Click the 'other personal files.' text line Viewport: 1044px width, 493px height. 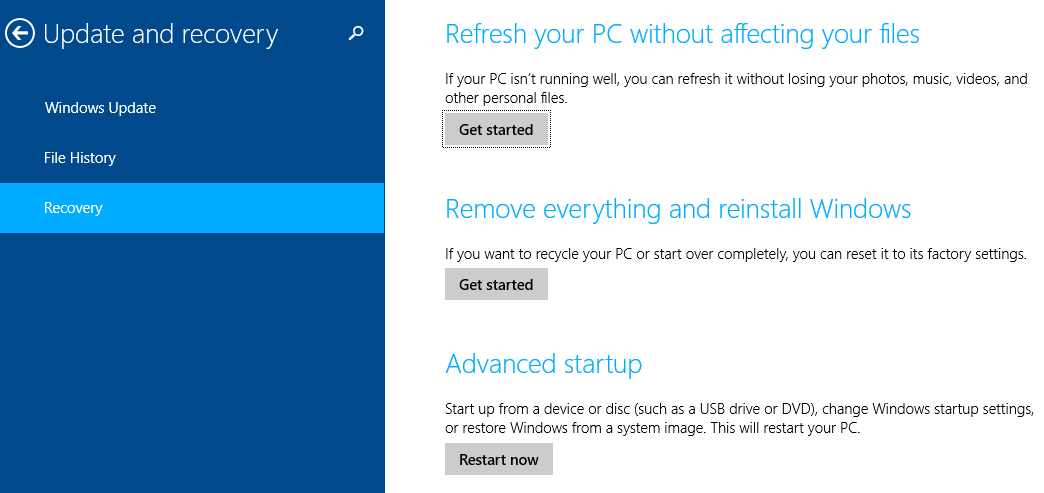click(x=506, y=98)
